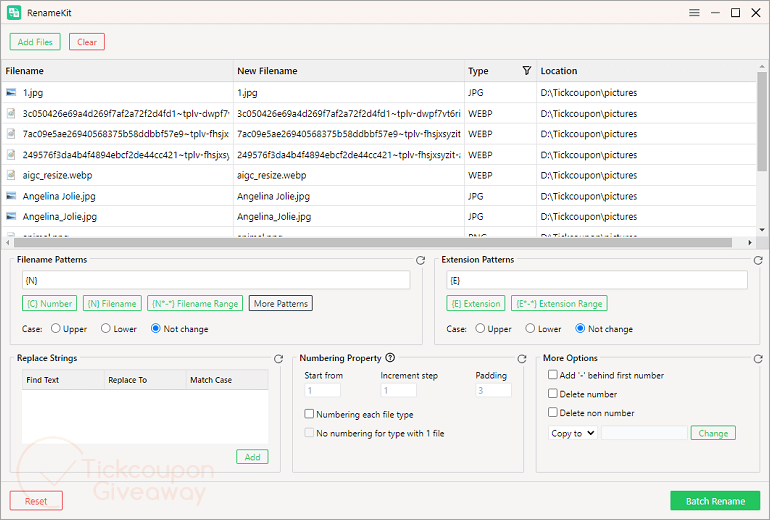Click the horizontal scrollbar of file list
Viewport: 770px width, 520px height.
373,243
